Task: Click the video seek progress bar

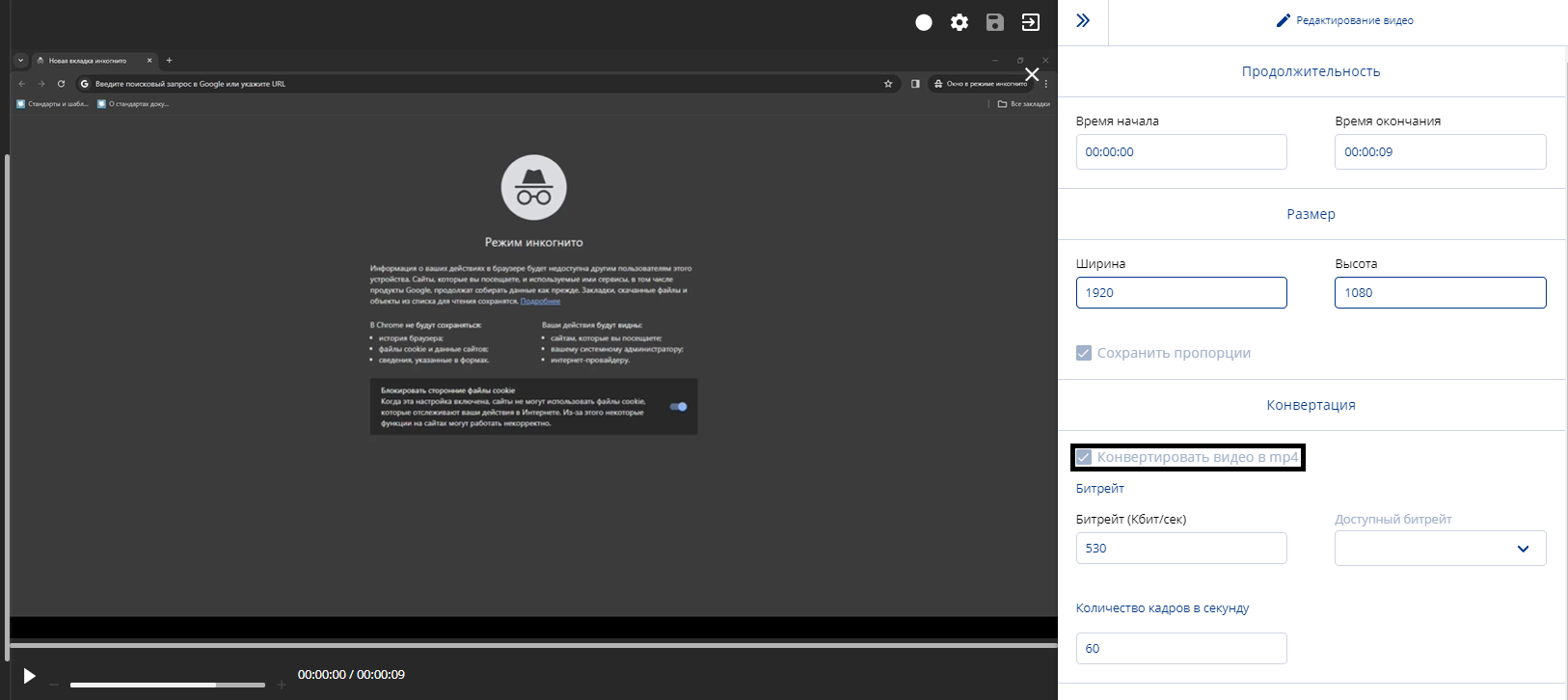Action: pos(533,643)
